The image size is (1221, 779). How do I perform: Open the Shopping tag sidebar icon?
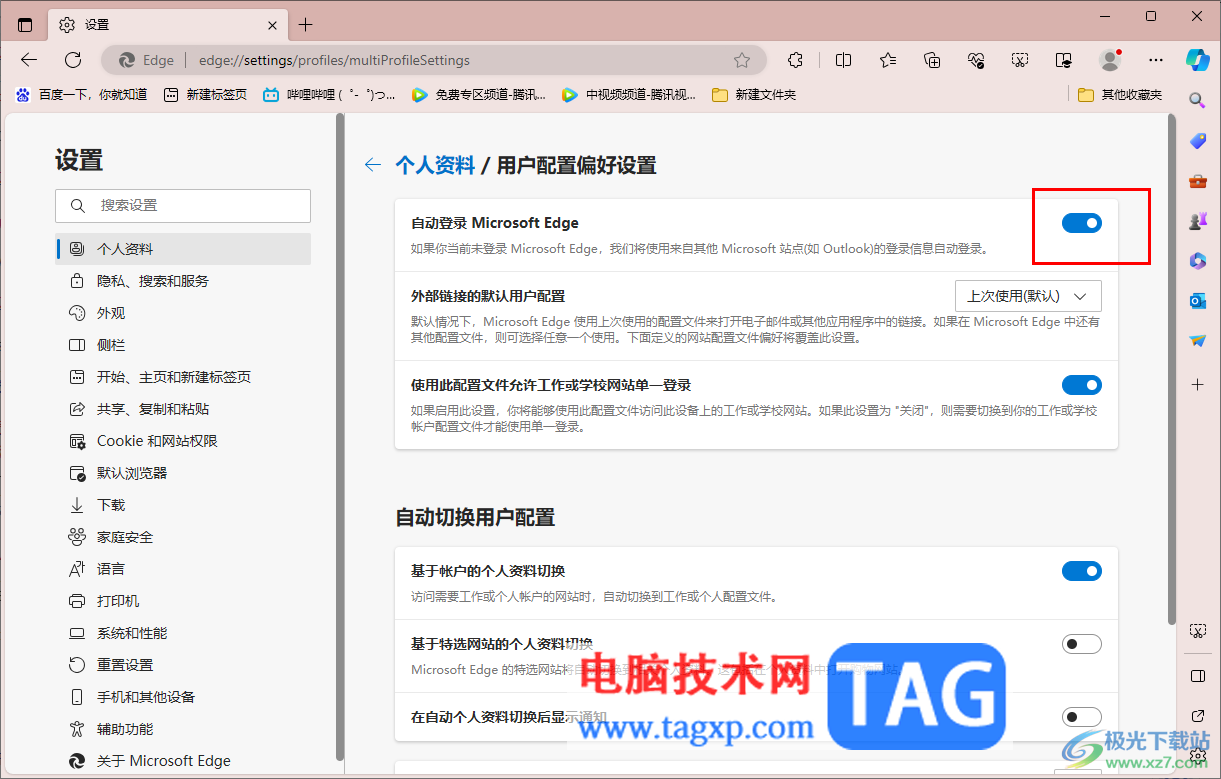[1197, 141]
